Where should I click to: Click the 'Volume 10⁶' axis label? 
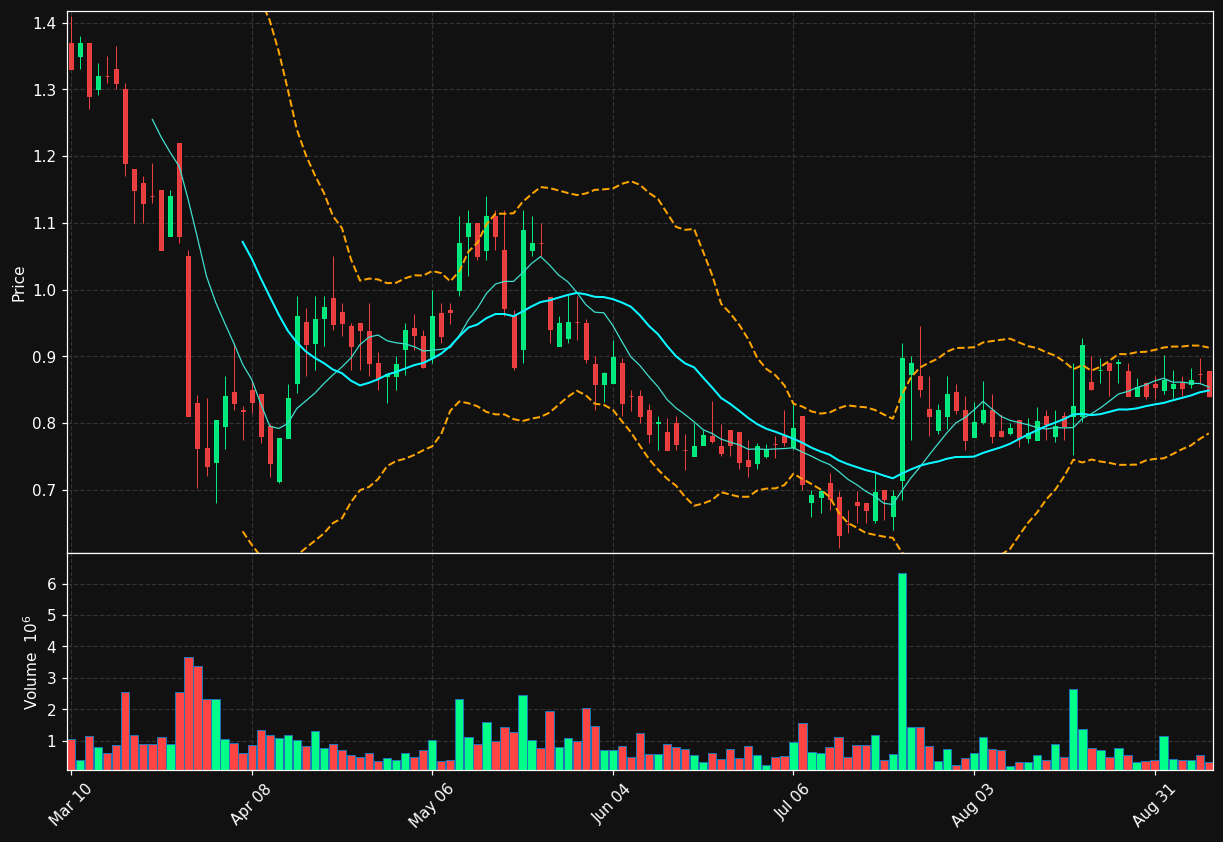(31, 662)
